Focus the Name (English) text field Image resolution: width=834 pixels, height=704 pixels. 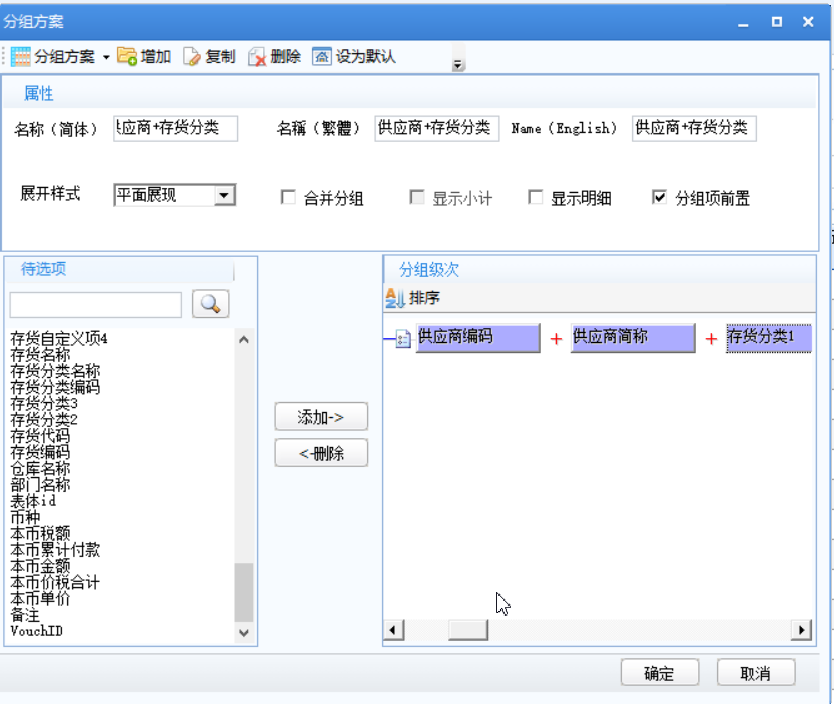point(694,128)
